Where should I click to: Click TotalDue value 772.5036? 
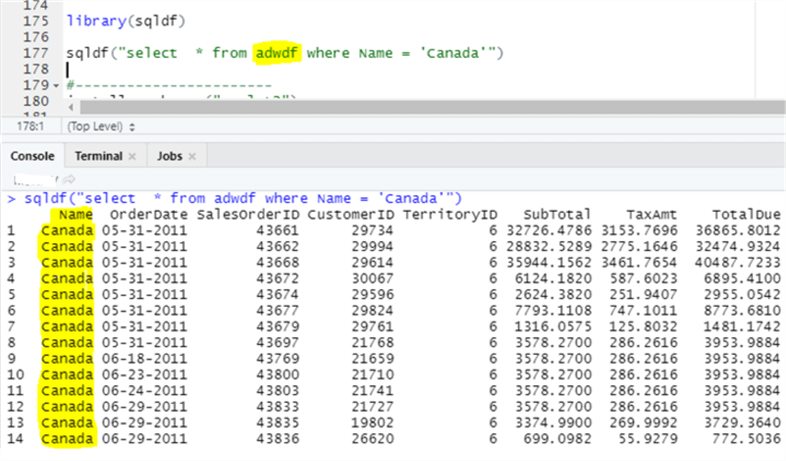746,439
